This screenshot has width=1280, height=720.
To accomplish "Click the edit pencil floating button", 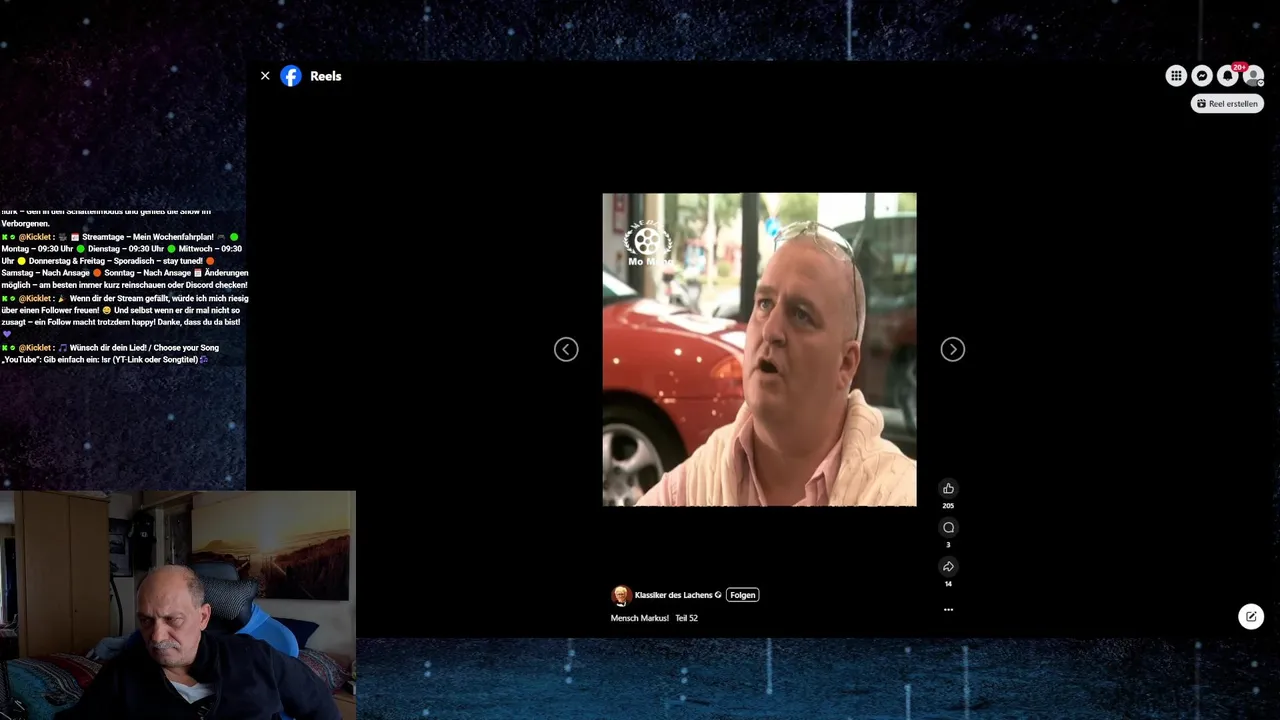I will click(x=1251, y=616).
